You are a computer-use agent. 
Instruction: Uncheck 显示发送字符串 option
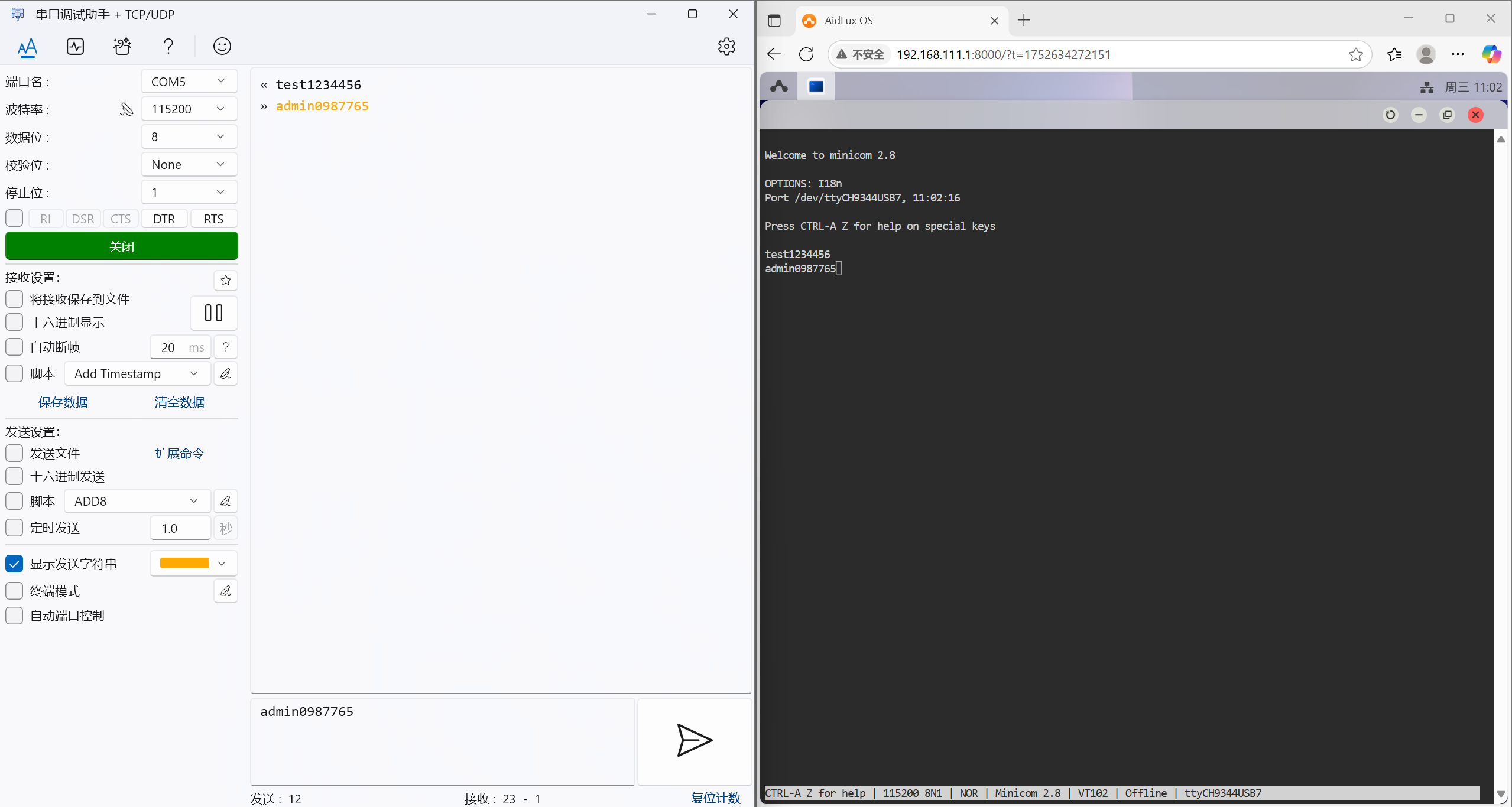point(14,564)
